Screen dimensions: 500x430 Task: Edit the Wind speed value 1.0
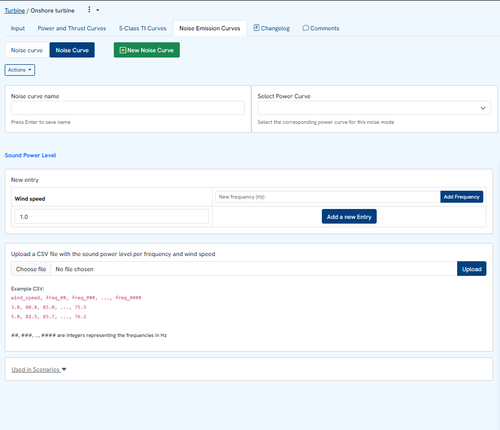point(112,217)
